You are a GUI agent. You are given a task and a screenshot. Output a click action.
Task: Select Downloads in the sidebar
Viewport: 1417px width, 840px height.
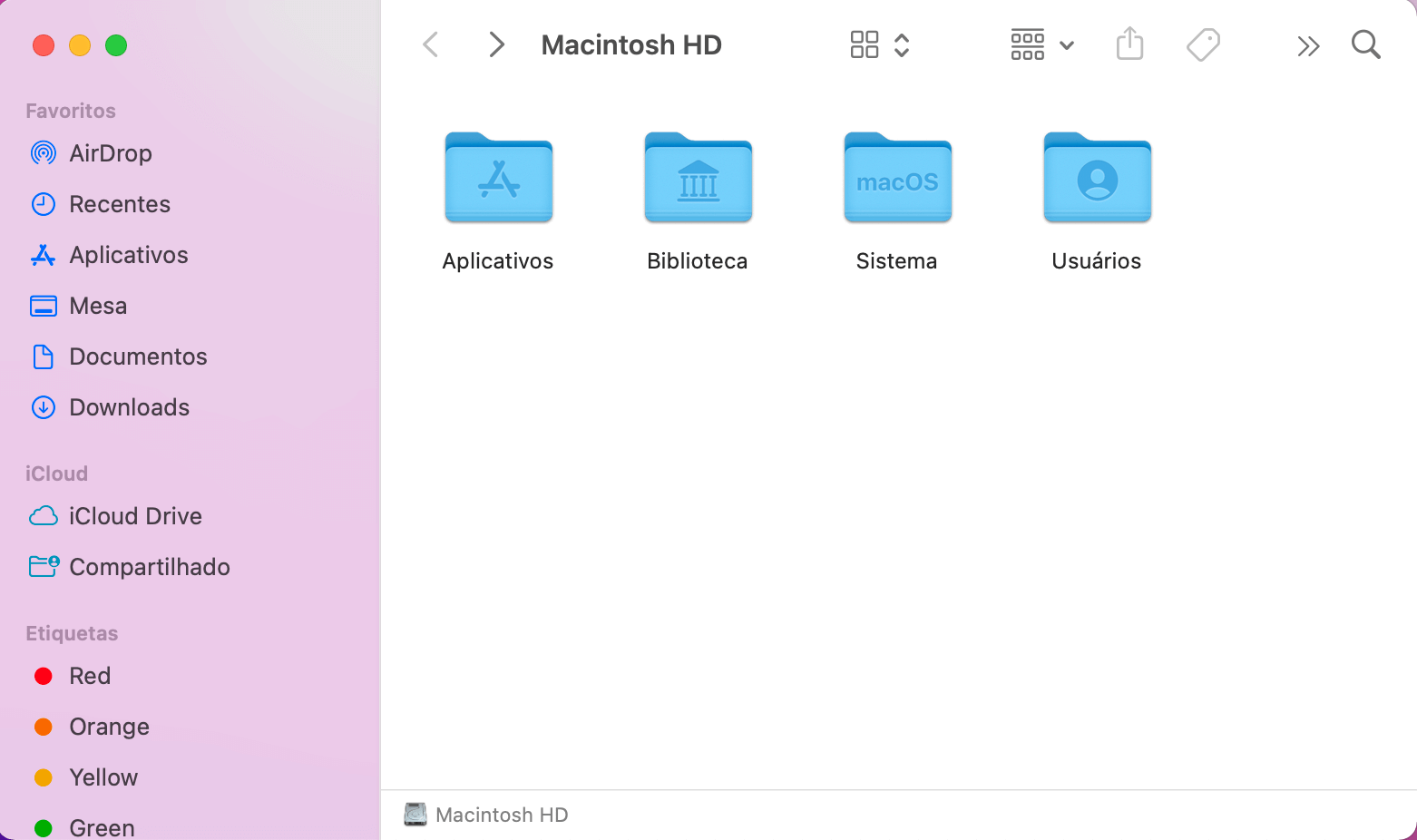tap(129, 407)
